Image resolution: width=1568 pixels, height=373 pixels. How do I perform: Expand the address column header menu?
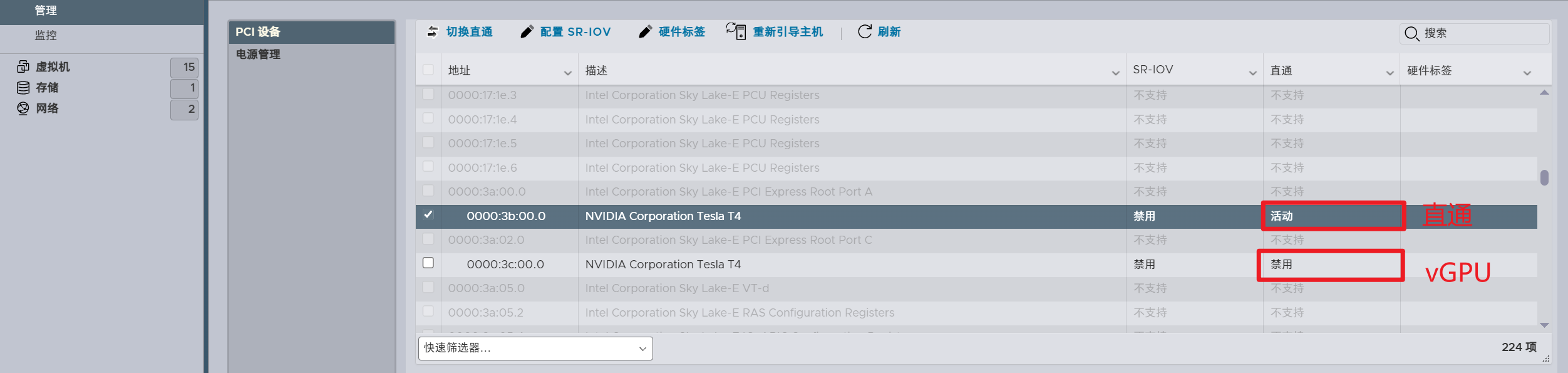click(567, 73)
